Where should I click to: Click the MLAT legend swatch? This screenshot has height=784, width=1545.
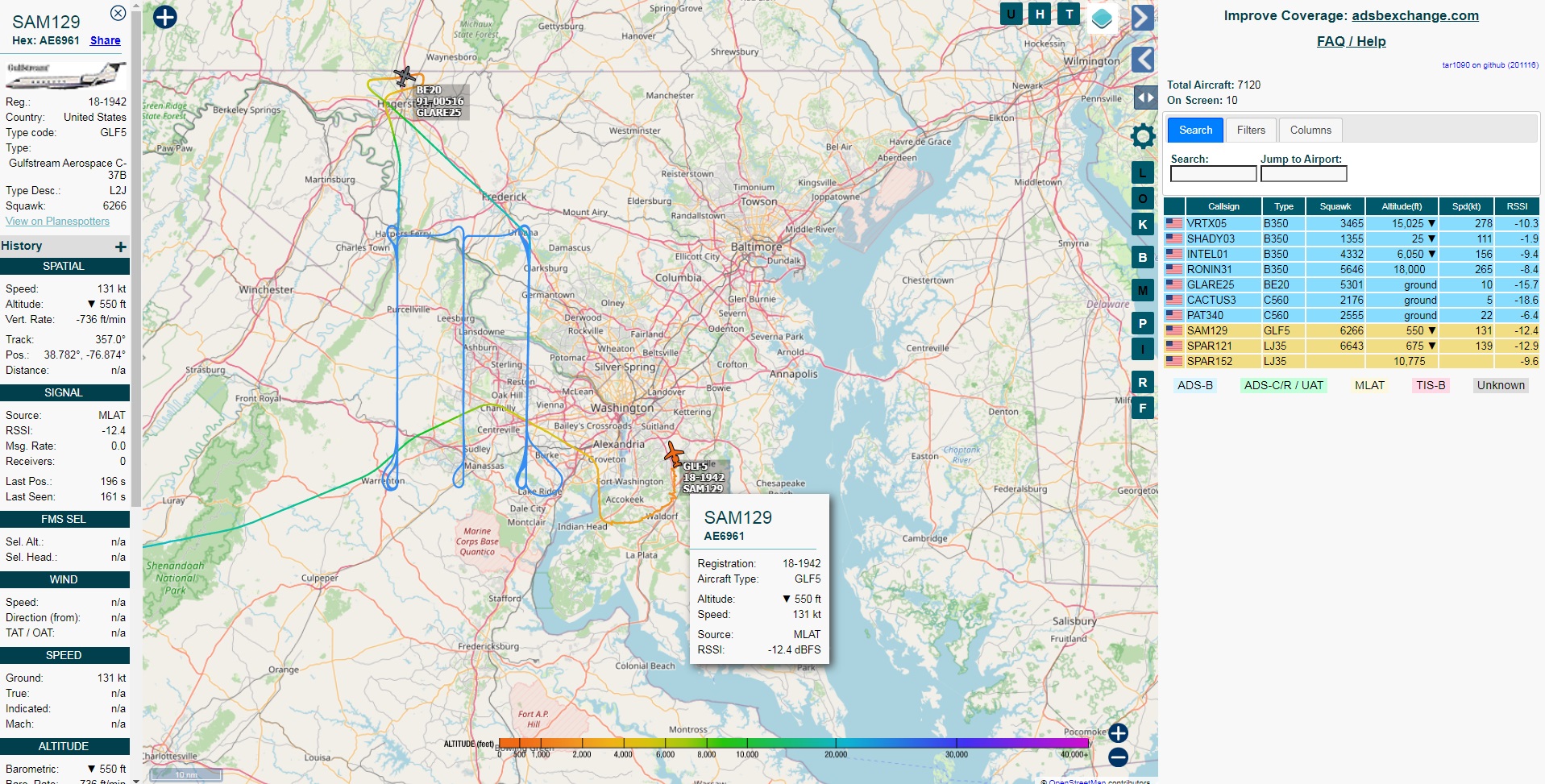coord(1369,385)
